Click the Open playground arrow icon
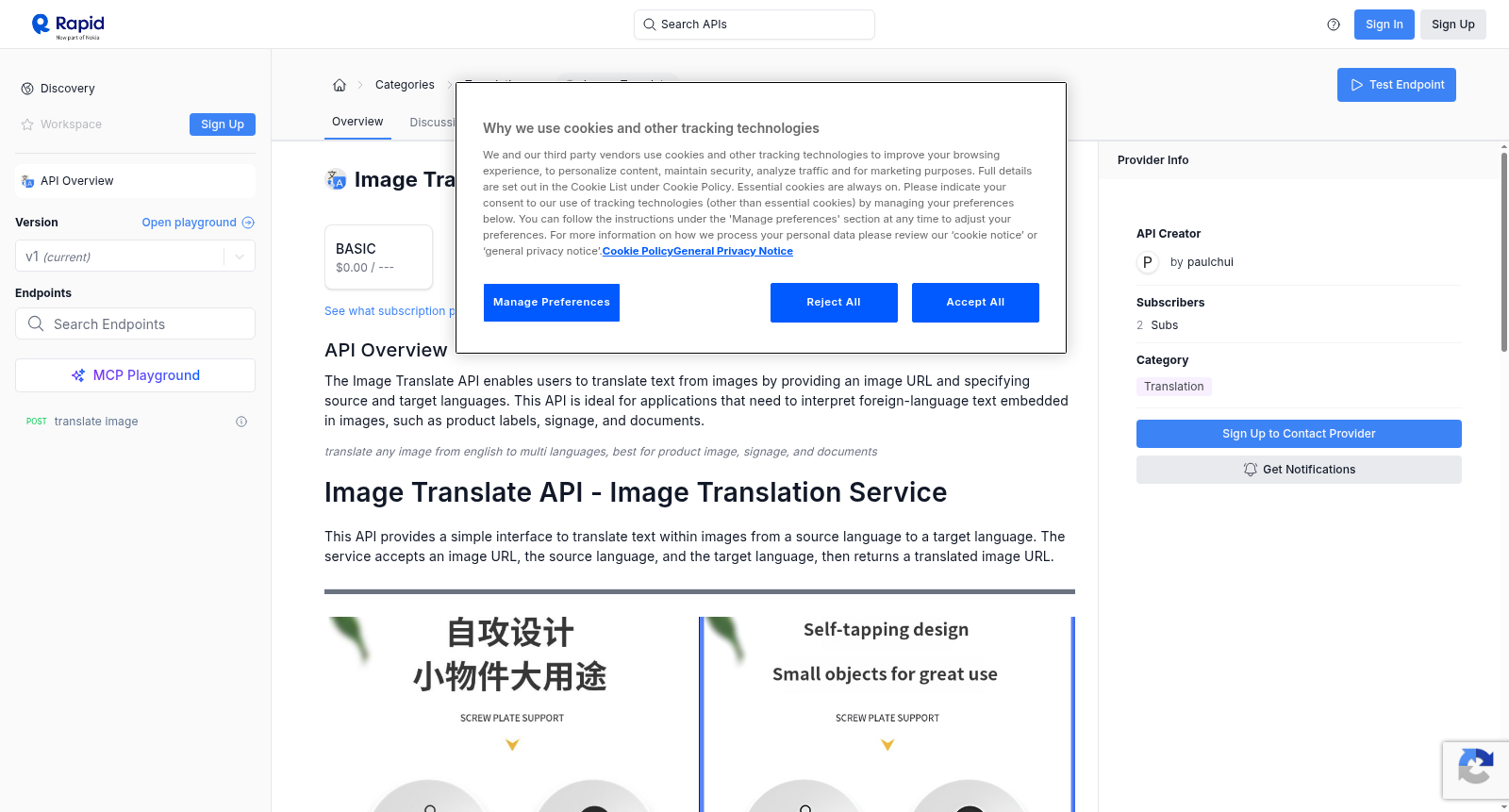This screenshot has width=1509, height=812. pyautogui.click(x=248, y=223)
